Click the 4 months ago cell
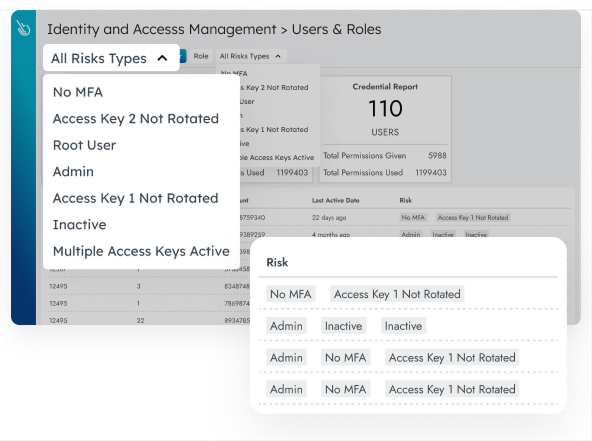The height and width of the screenshot is (441, 592). point(331,234)
